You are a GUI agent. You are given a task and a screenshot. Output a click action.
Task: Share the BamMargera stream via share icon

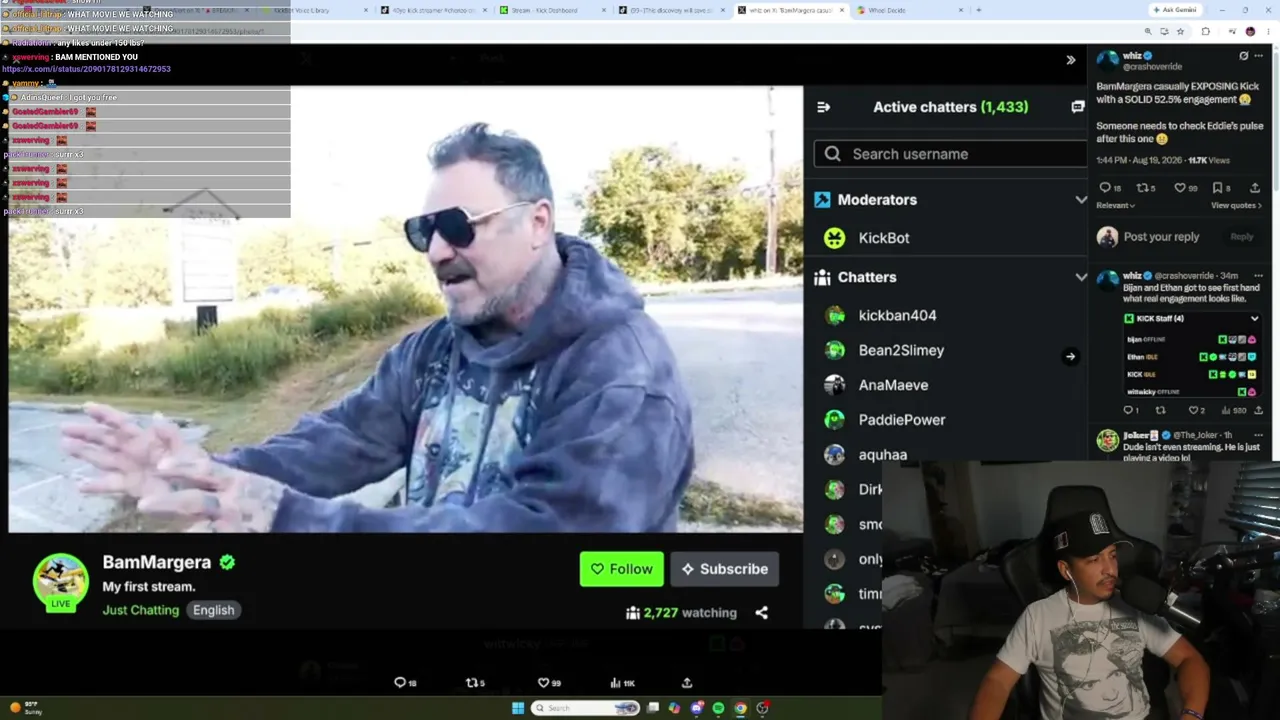[762, 613]
